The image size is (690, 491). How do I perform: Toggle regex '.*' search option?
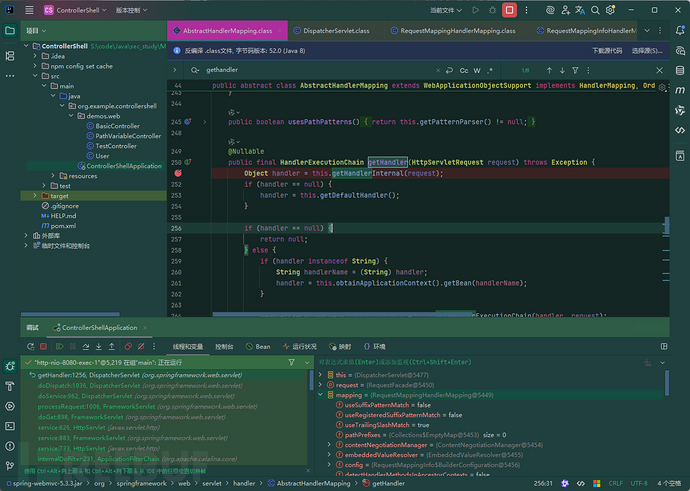coord(489,71)
